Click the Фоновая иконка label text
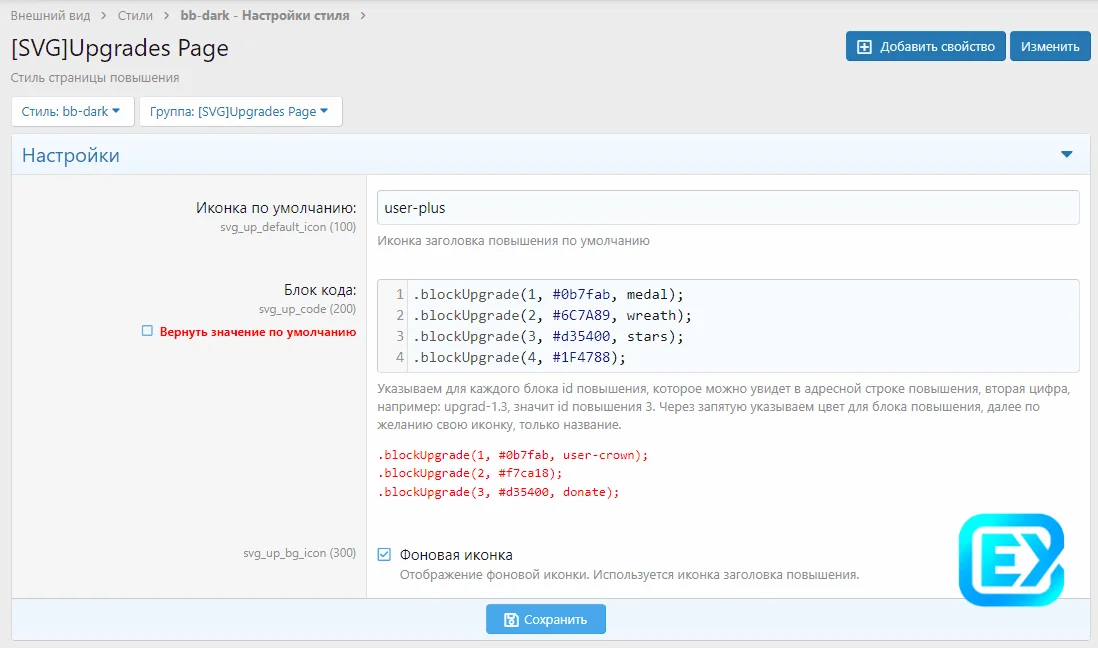 pyautogui.click(x=456, y=555)
